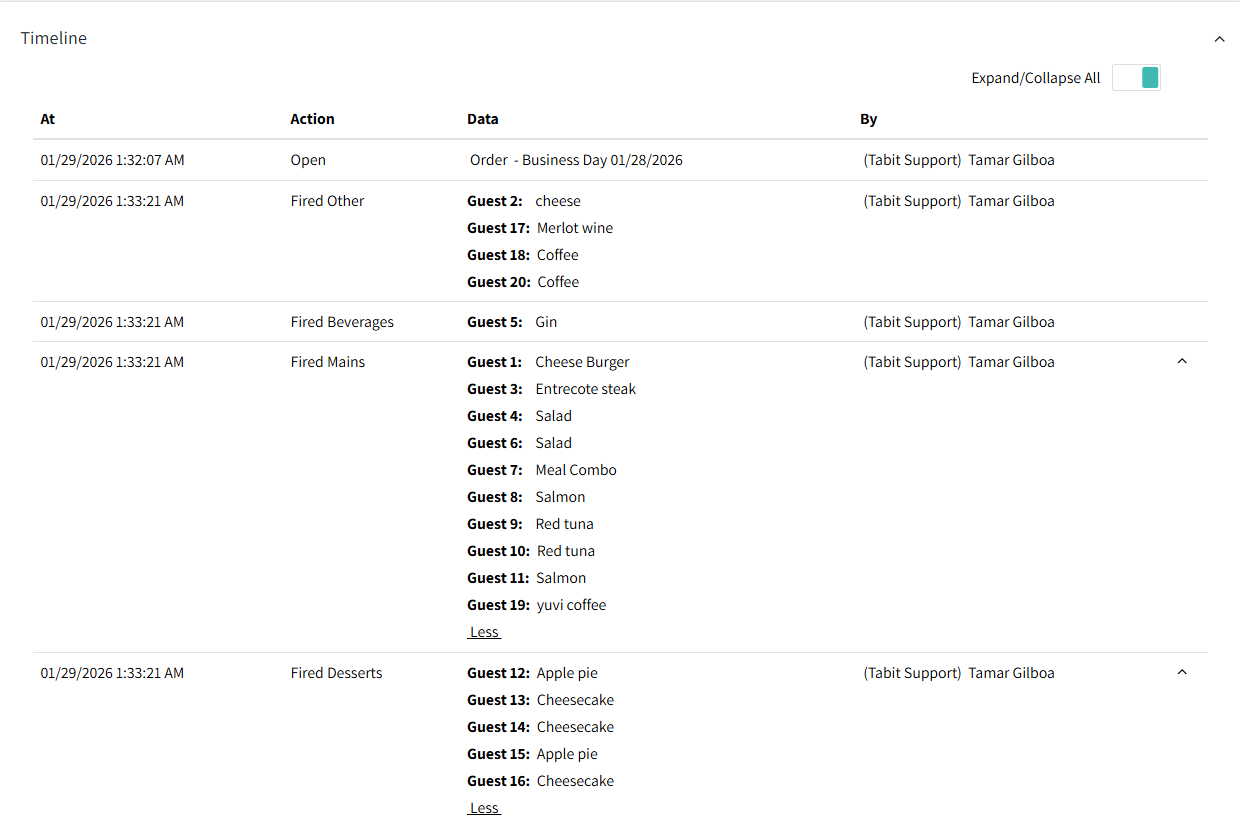This screenshot has height=823, width=1240.
Task: Click the Less link under Fired Mains
Action: click(484, 632)
